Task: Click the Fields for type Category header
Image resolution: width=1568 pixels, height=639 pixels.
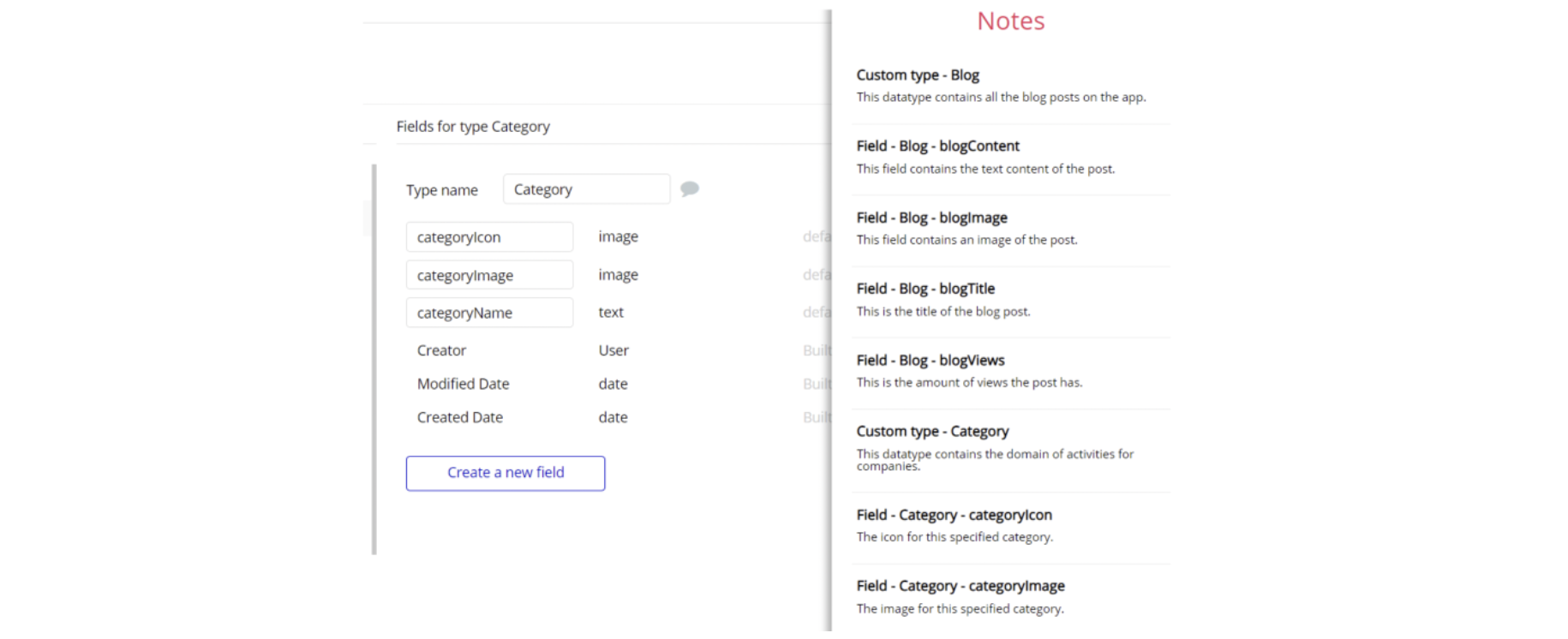Action: pyautogui.click(x=473, y=127)
